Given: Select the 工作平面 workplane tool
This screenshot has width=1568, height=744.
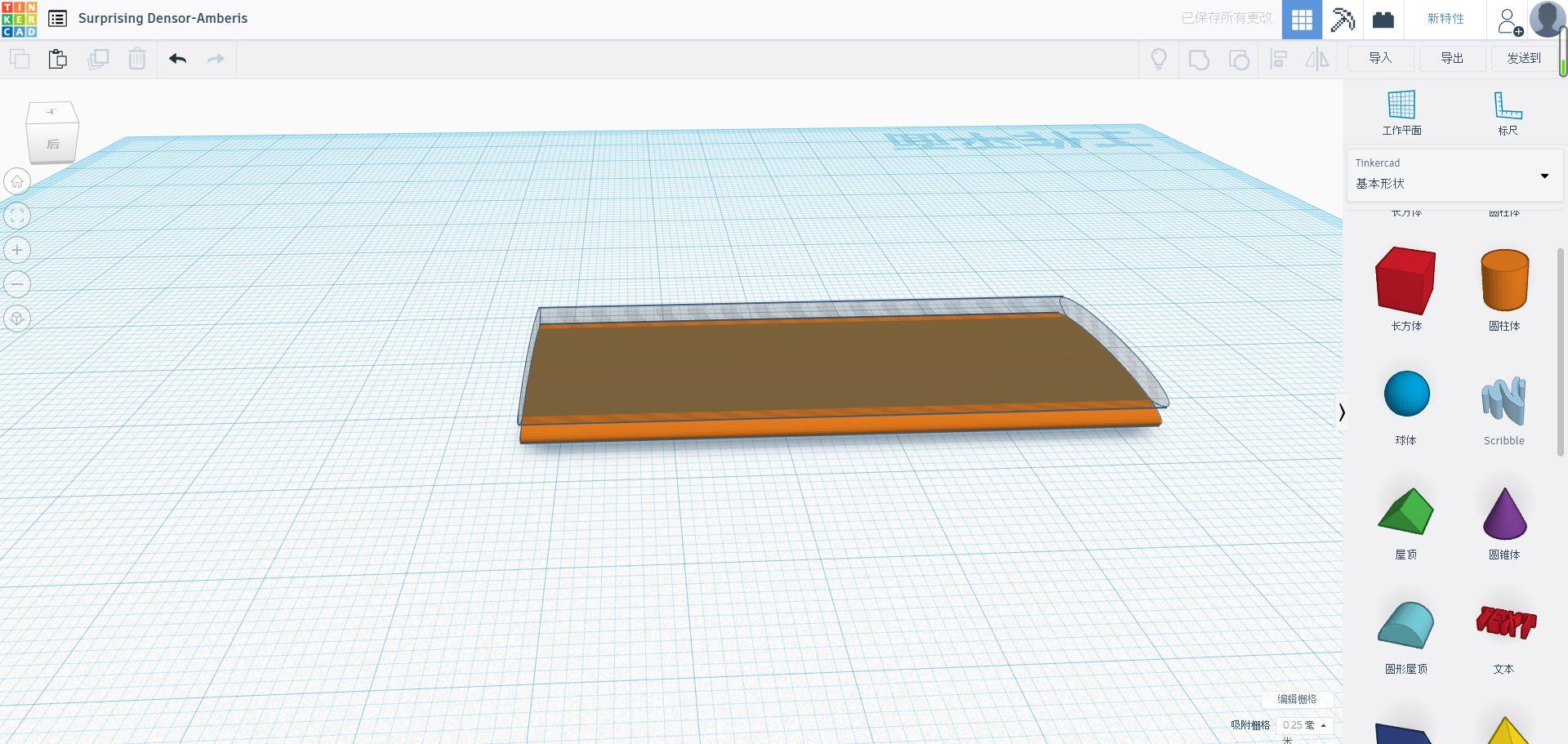Looking at the screenshot, I should (x=1401, y=113).
